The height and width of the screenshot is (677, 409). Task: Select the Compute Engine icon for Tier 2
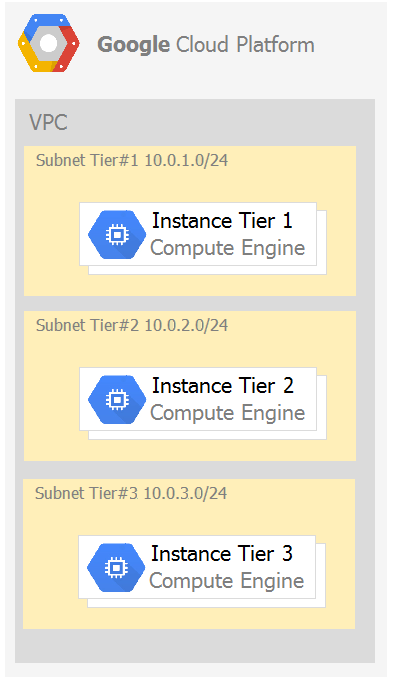pos(117,400)
